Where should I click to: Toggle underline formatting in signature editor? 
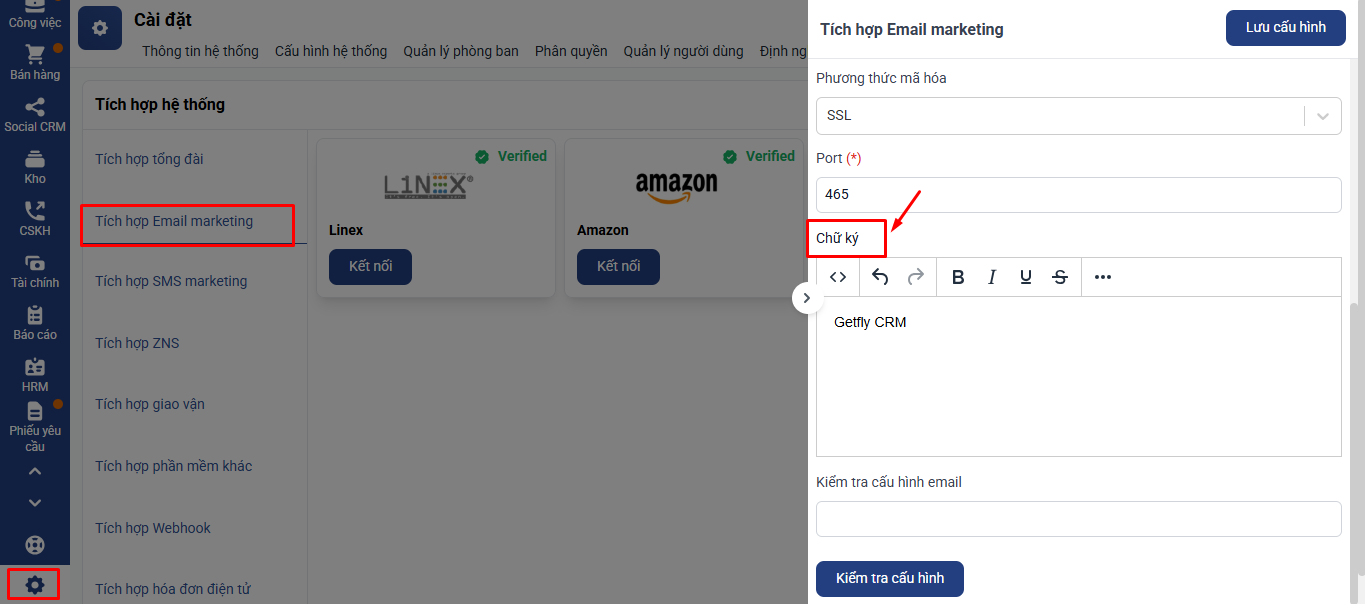tap(1026, 277)
